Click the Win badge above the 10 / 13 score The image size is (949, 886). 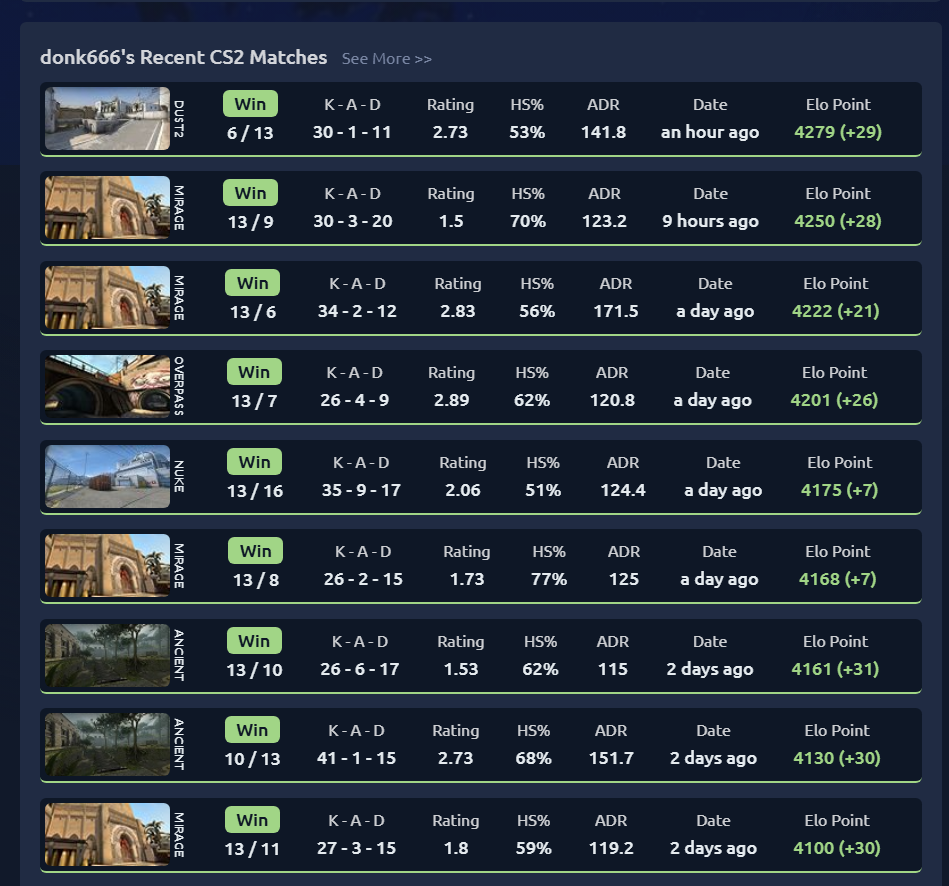(252, 730)
